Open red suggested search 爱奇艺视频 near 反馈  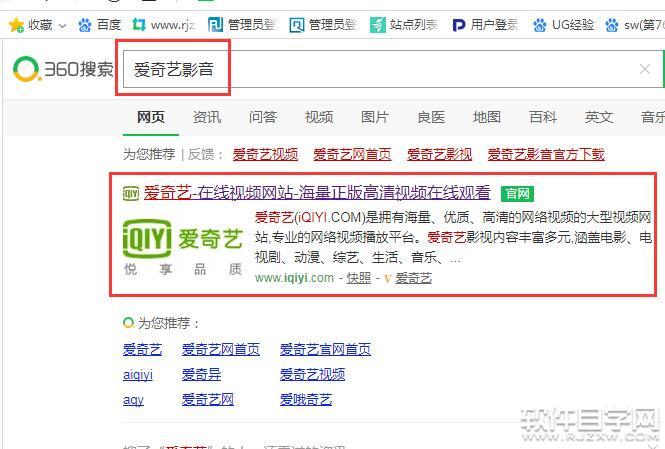(x=265, y=154)
